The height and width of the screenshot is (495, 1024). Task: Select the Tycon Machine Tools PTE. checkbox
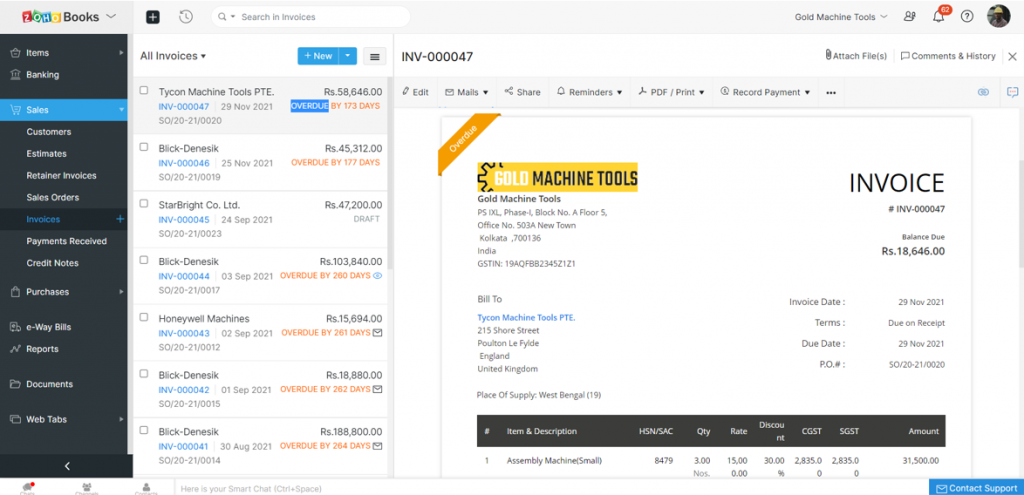click(144, 91)
